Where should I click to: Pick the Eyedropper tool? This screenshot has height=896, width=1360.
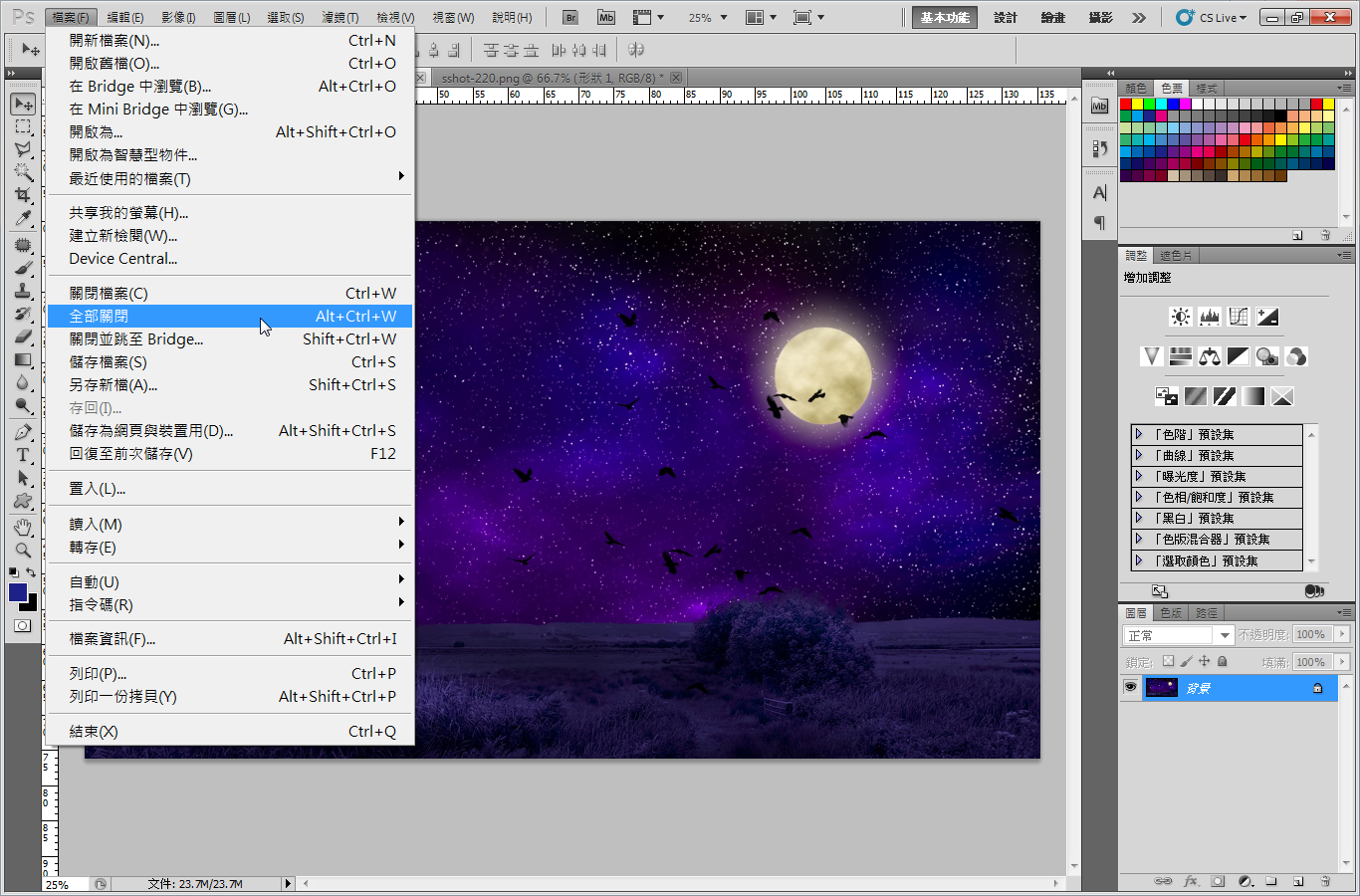tap(23, 218)
